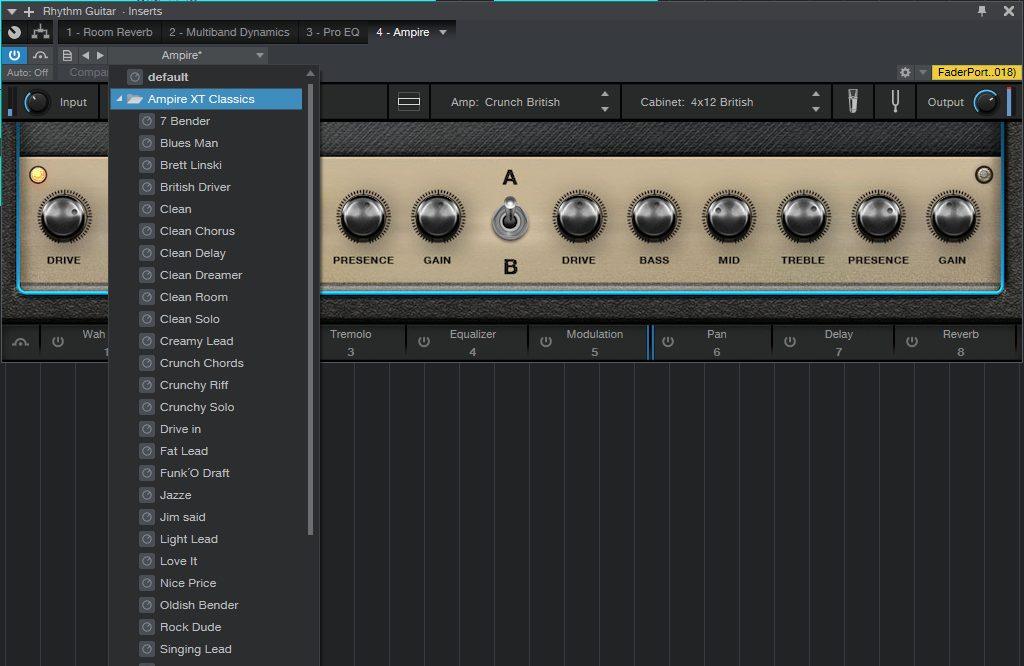Pin the Inserts window
Screen dimensions: 1024x666
click(982, 11)
